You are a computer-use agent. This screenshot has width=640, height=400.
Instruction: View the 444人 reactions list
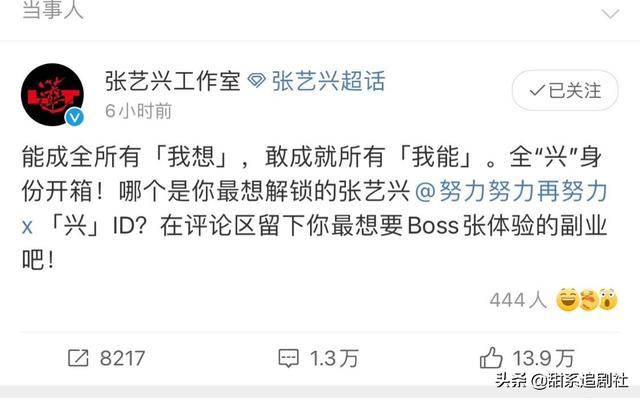point(518,300)
